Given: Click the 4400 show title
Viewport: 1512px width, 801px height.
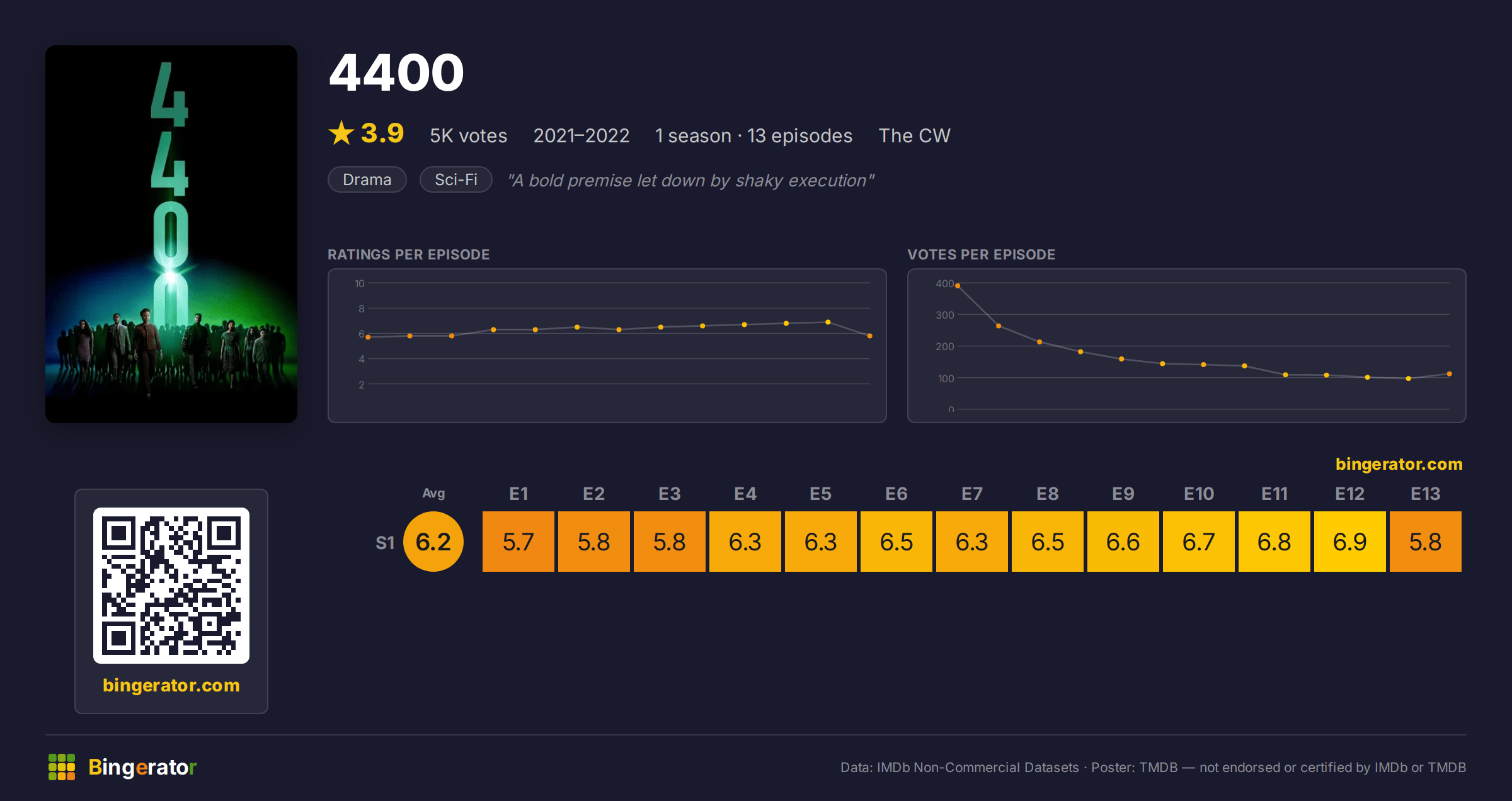Looking at the screenshot, I should (x=396, y=72).
